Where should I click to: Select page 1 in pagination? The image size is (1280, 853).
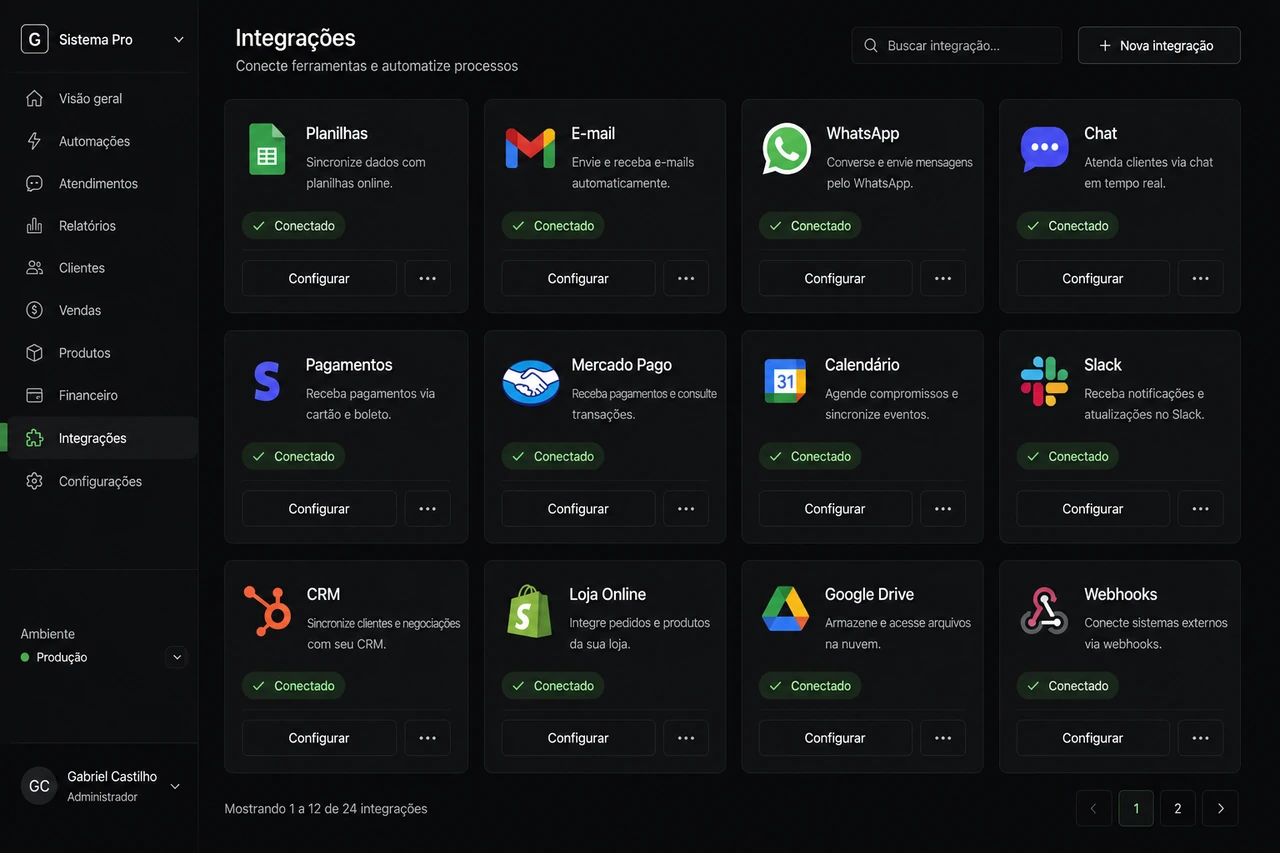(x=1136, y=808)
